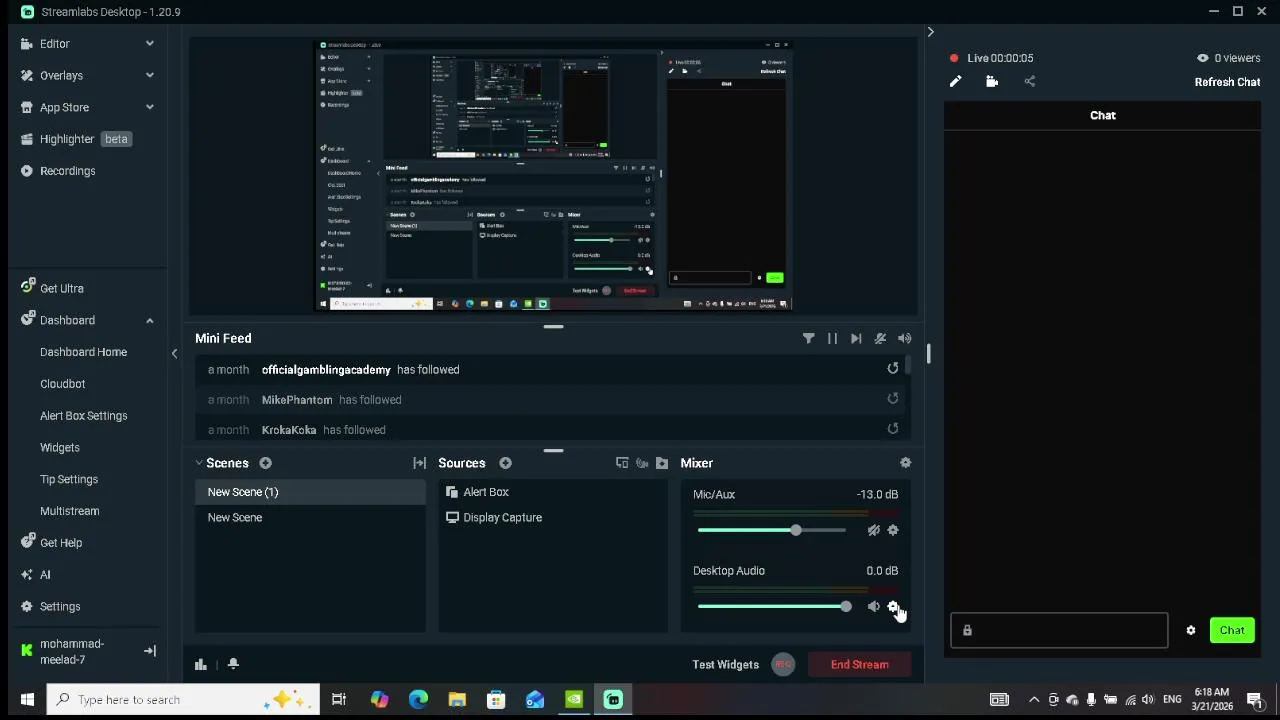This screenshot has width=1280, height=720.
Task: Click the Test Widgets button
Action: 725,665
